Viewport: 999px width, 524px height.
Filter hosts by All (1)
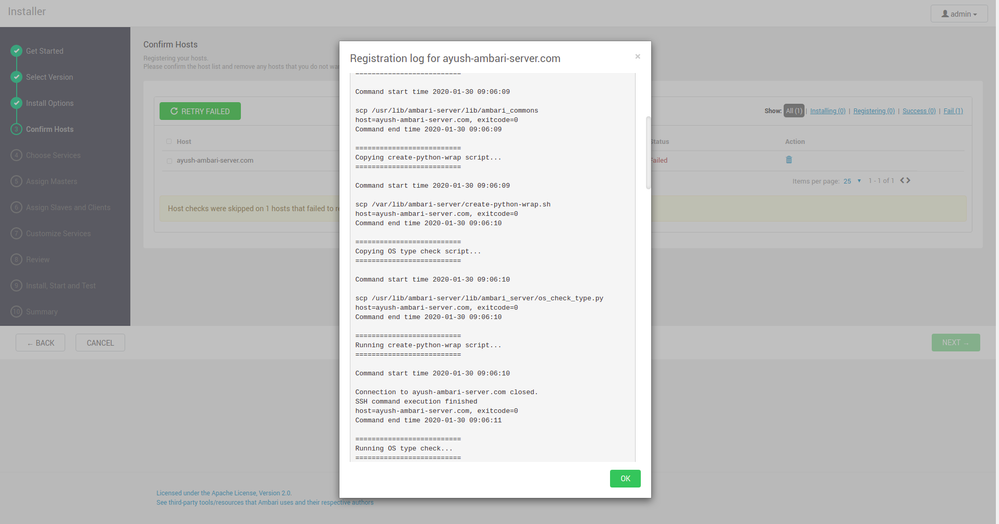794,111
